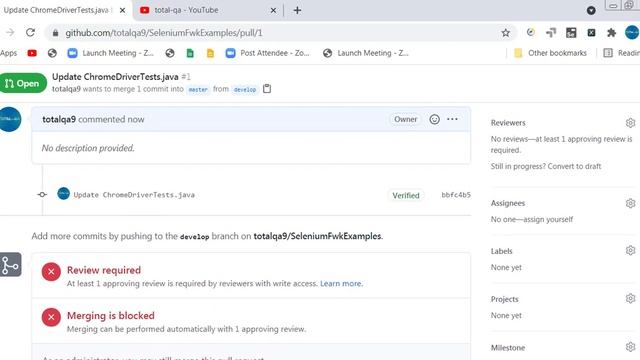Open Chrome's profile dropdown arrow in tab strip
Viewport: 640px width, 360px height.
(x=591, y=11)
